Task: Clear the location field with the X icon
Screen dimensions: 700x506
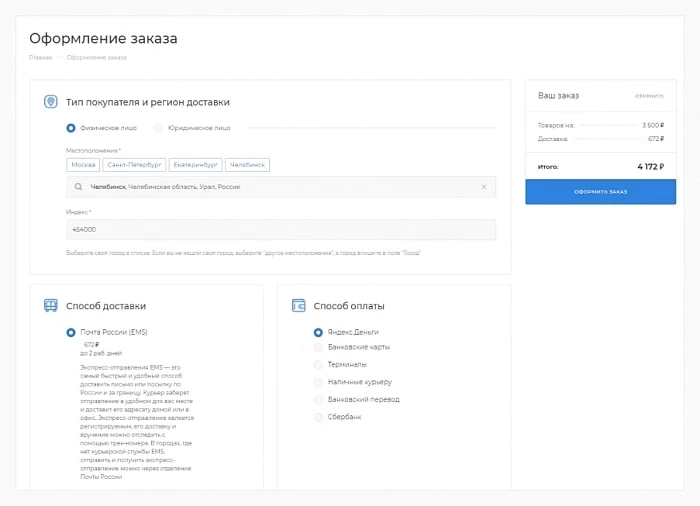Action: pyautogui.click(x=483, y=187)
